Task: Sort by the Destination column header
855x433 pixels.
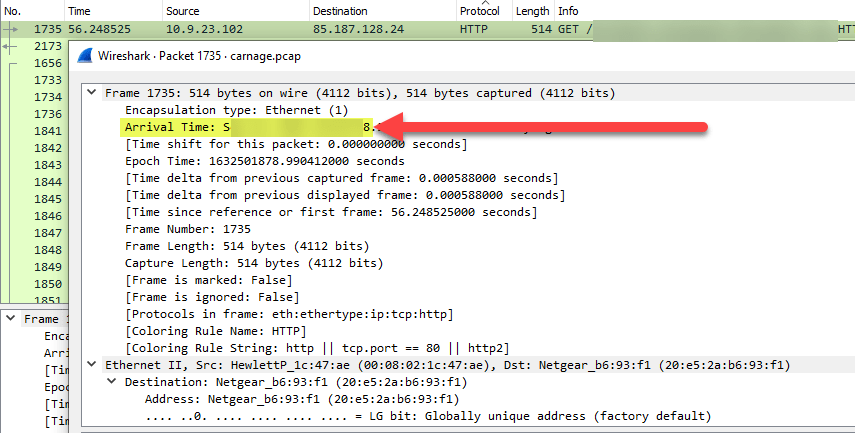Action: click(340, 10)
